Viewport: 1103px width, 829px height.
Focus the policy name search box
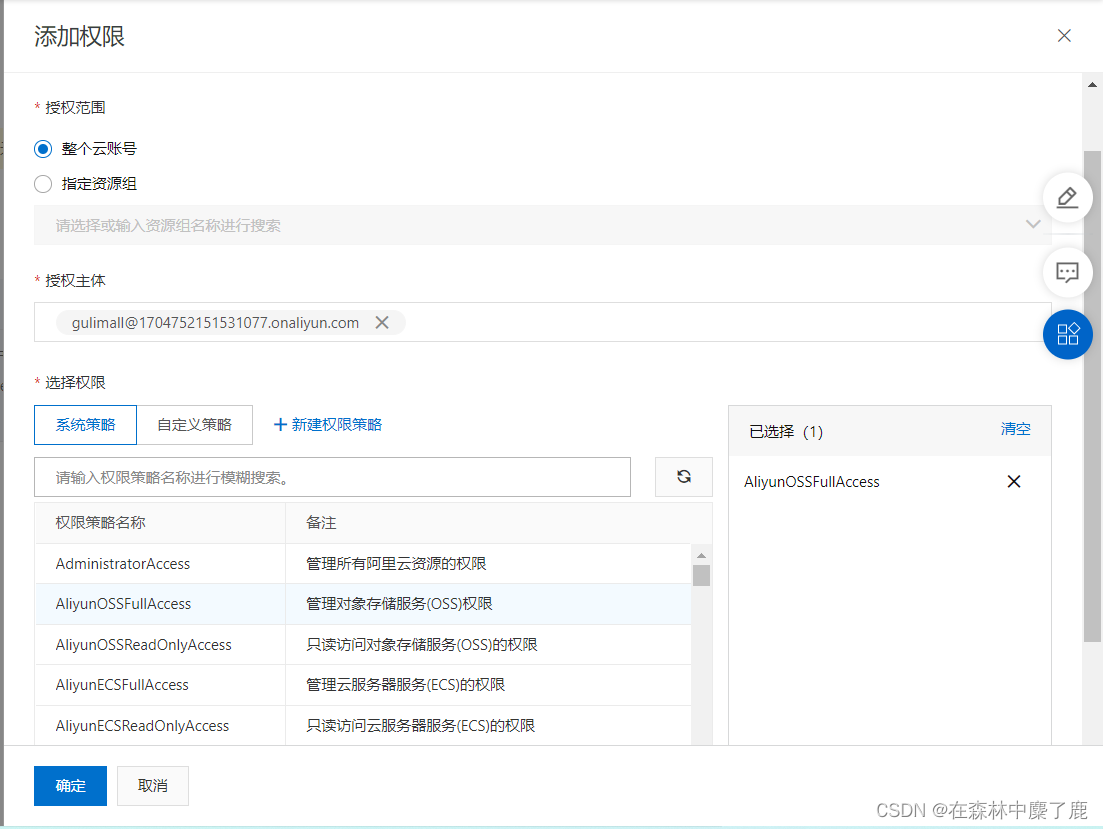tap(332, 477)
